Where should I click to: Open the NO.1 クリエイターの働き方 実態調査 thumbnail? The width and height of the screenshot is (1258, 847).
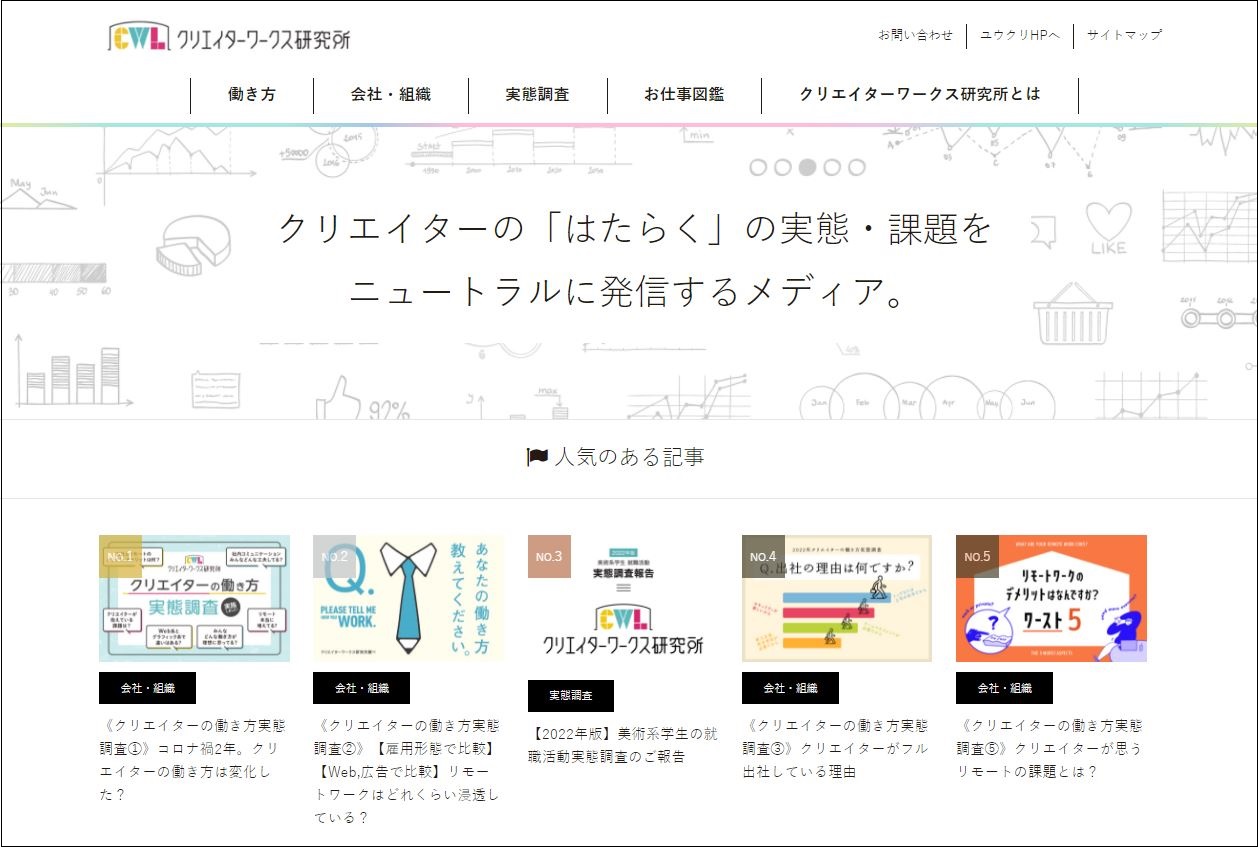[x=194, y=598]
